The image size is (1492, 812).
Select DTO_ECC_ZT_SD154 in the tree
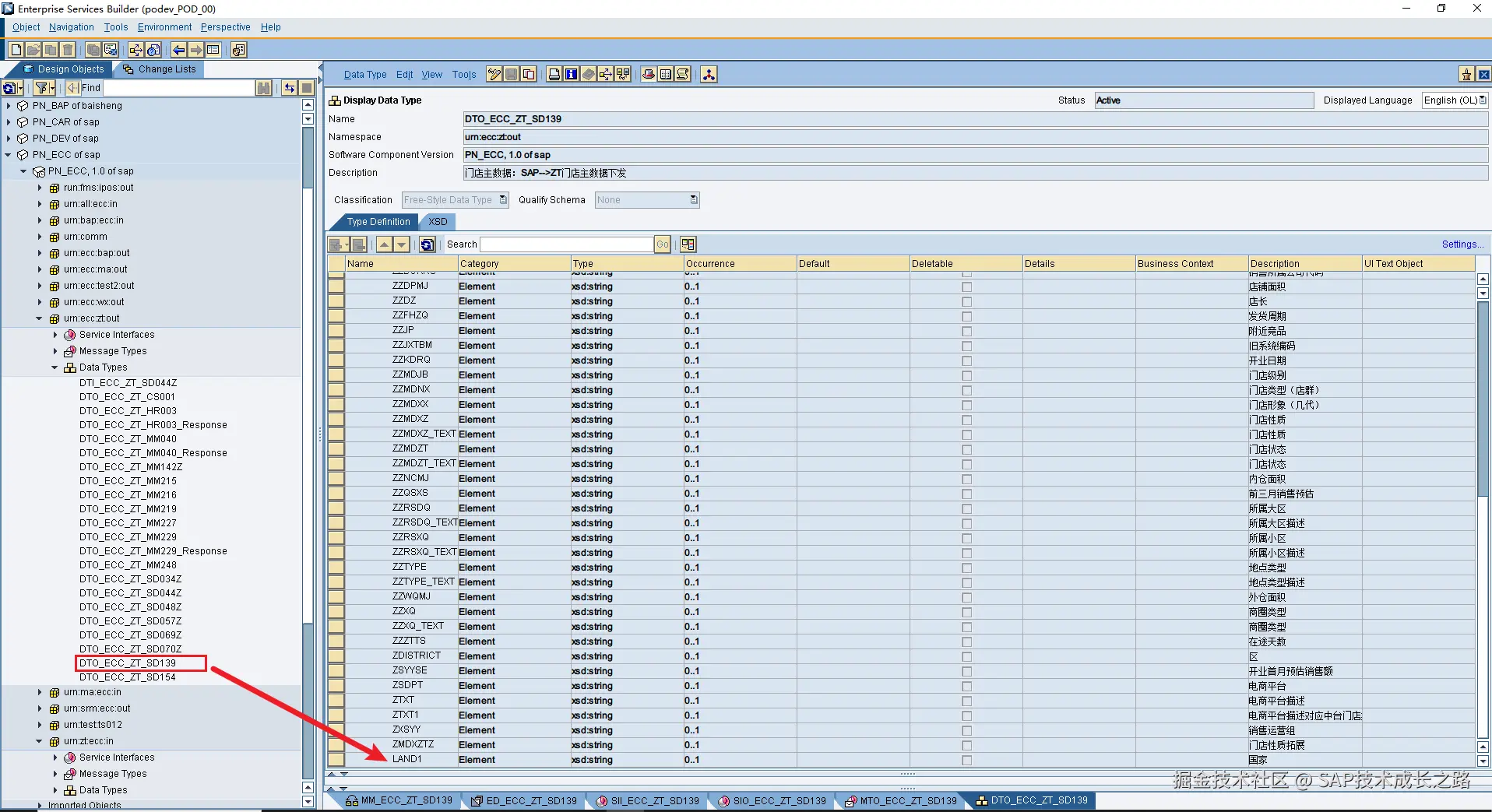point(128,677)
